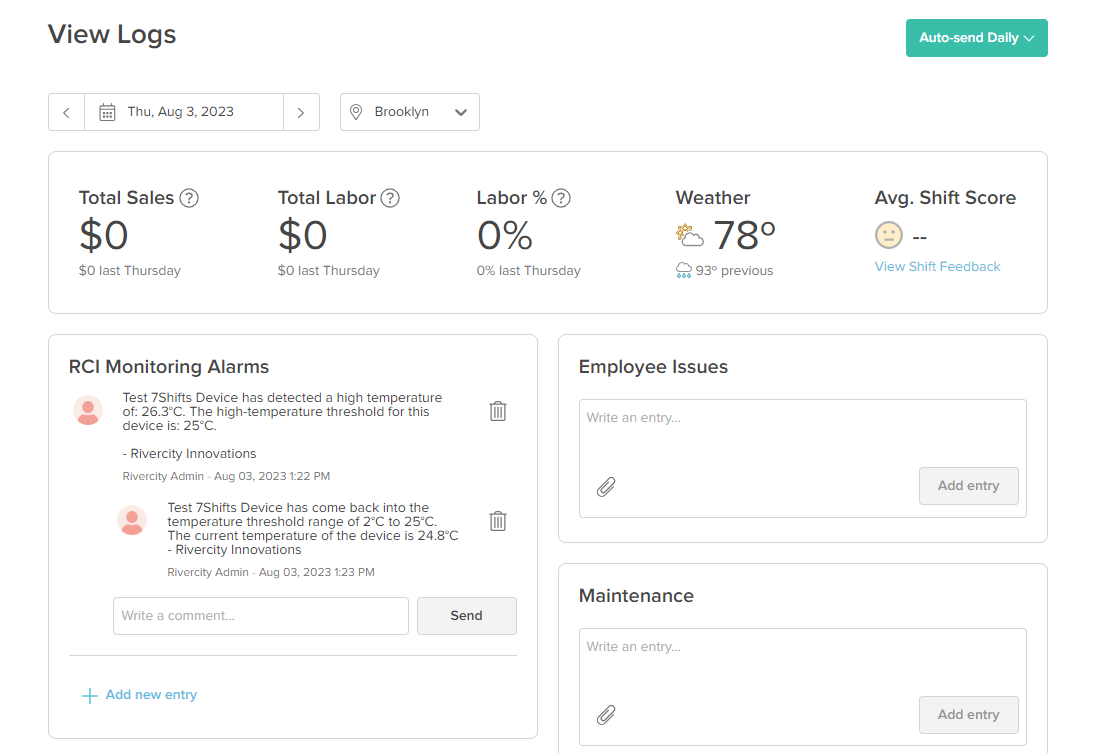Focus the Write a comment field

[x=260, y=616]
